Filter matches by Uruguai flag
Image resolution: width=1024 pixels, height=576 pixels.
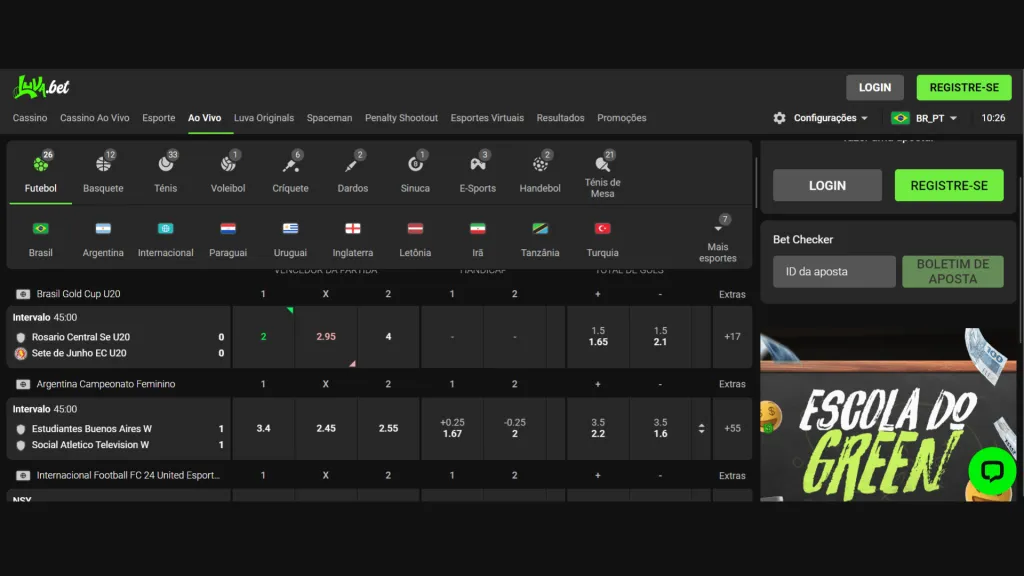pos(291,229)
